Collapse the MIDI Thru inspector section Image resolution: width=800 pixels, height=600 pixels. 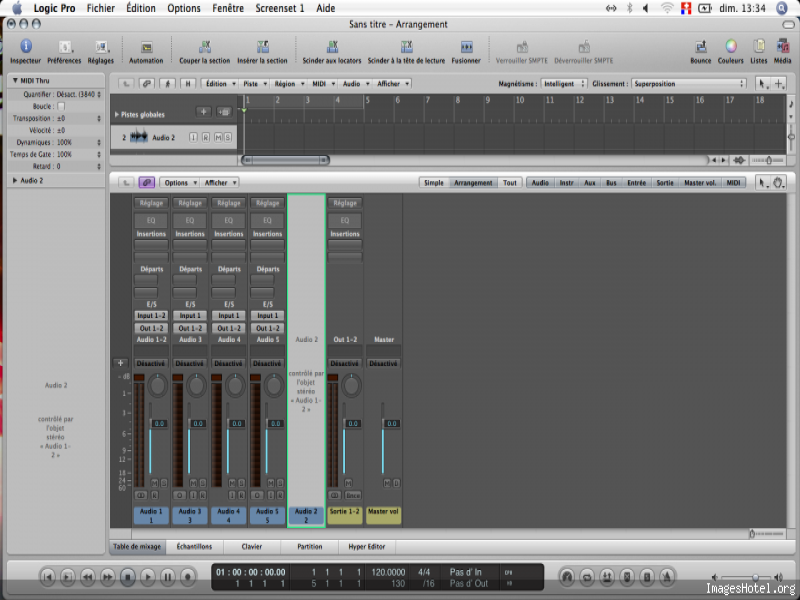pyautogui.click(x=15, y=81)
